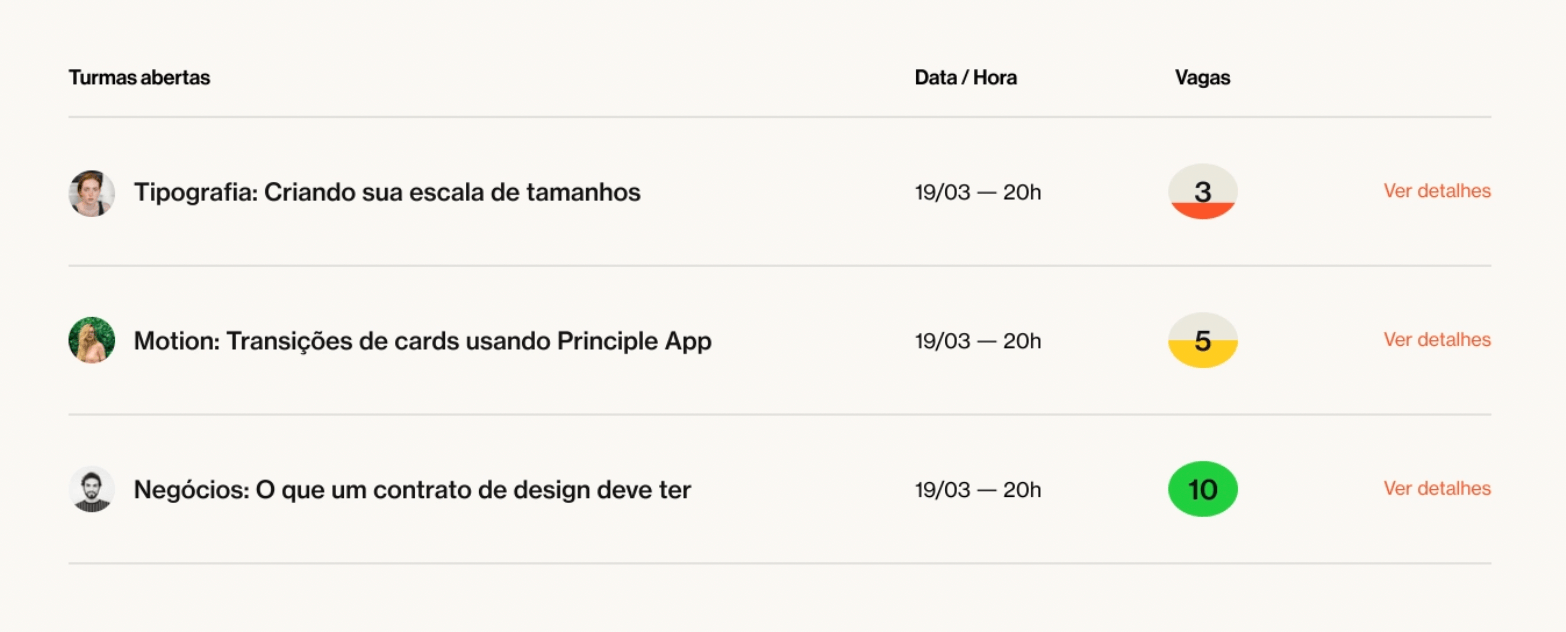1566x632 pixels.
Task: Click the date and time of Tipografia class
Action: click(x=977, y=192)
